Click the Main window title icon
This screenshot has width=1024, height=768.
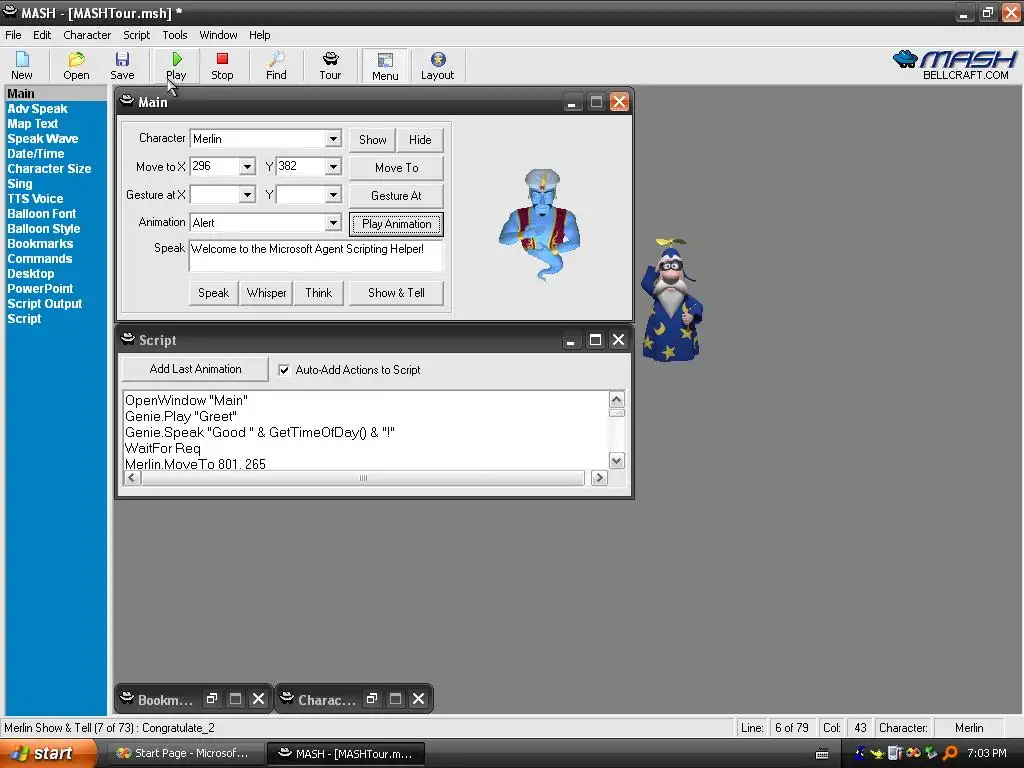pyautogui.click(x=127, y=101)
